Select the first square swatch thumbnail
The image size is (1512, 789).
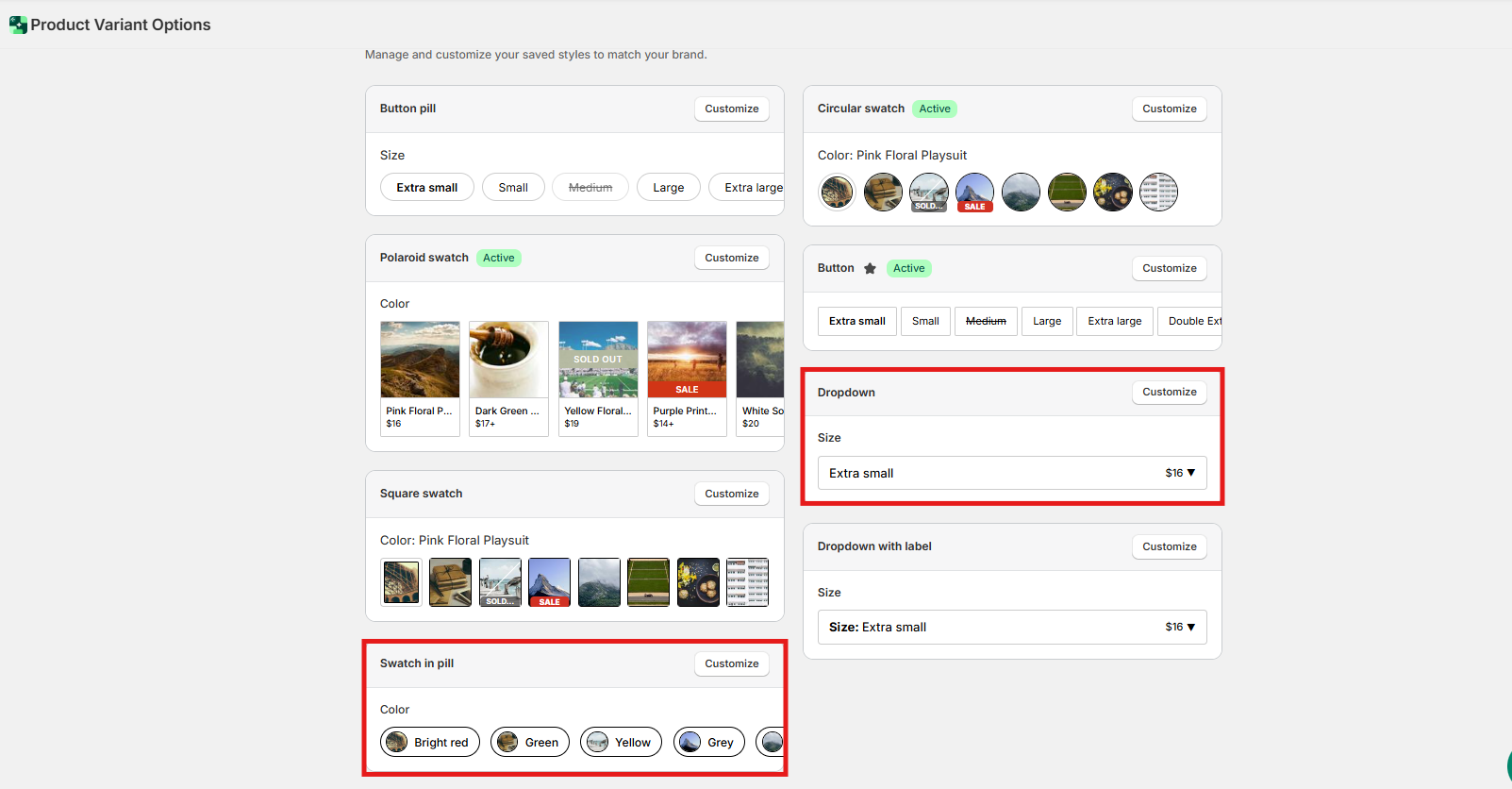(x=402, y=582)
